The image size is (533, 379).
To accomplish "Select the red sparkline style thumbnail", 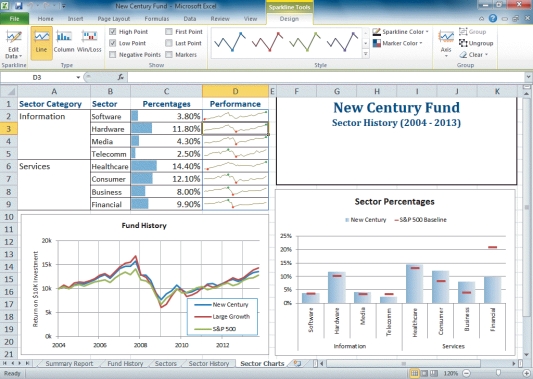I will click(x=268, y=42).
